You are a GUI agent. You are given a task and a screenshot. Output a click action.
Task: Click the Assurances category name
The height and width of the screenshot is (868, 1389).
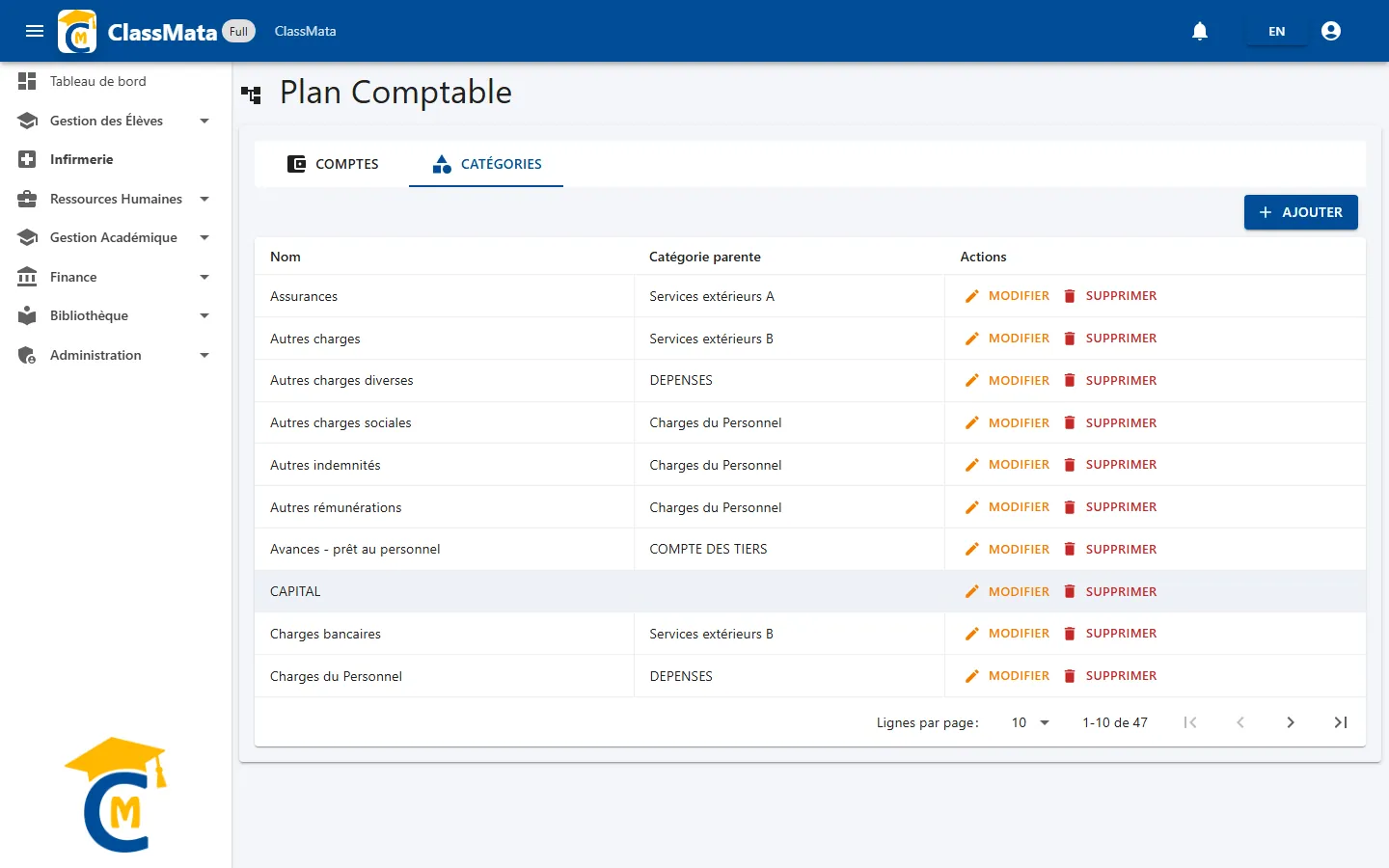(304, 296)
